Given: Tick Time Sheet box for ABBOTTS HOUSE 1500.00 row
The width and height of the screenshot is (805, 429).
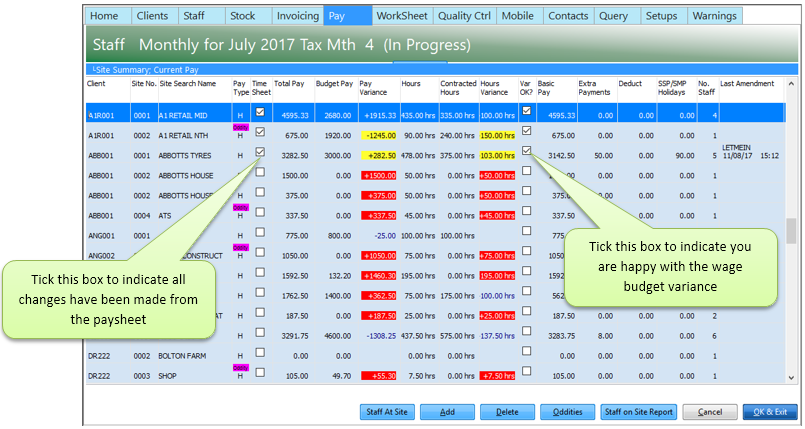Looking at the screenshot, I should (260, 171).
